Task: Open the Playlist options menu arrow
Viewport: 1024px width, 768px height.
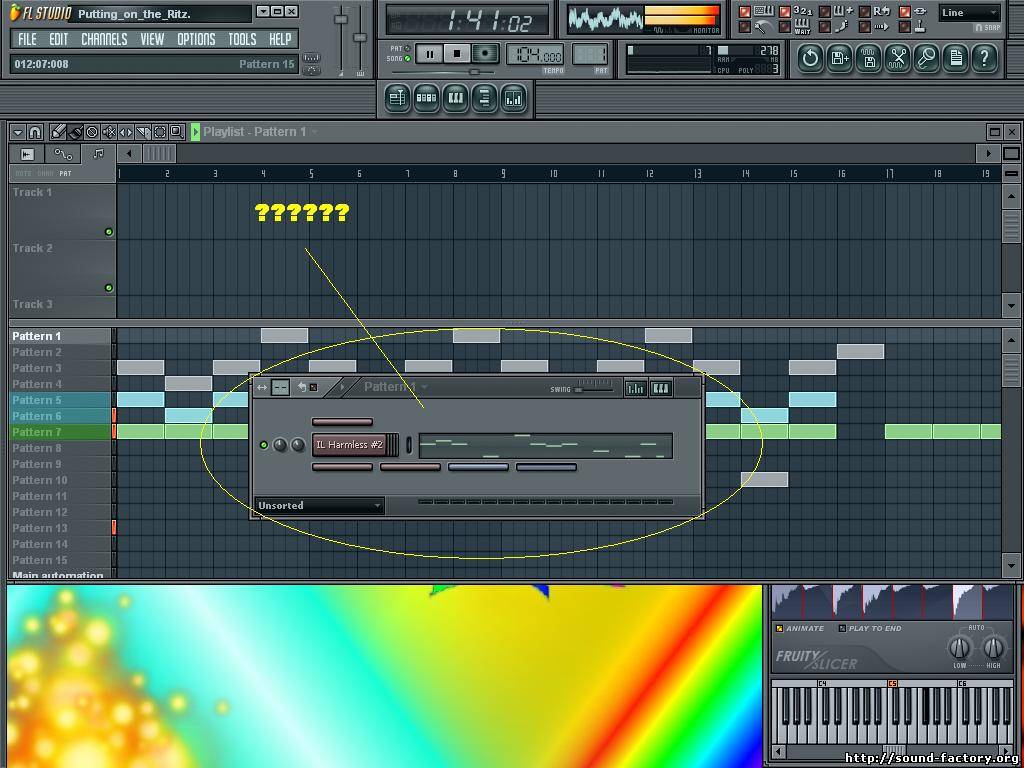Action: click(x=18, y=133)
